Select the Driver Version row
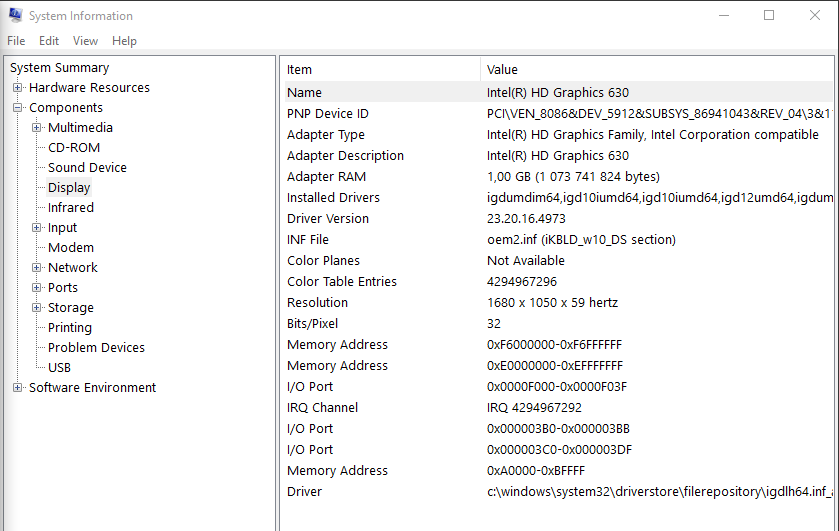The height and width of the screenshot is (531, 839). [x=557, y=218]
